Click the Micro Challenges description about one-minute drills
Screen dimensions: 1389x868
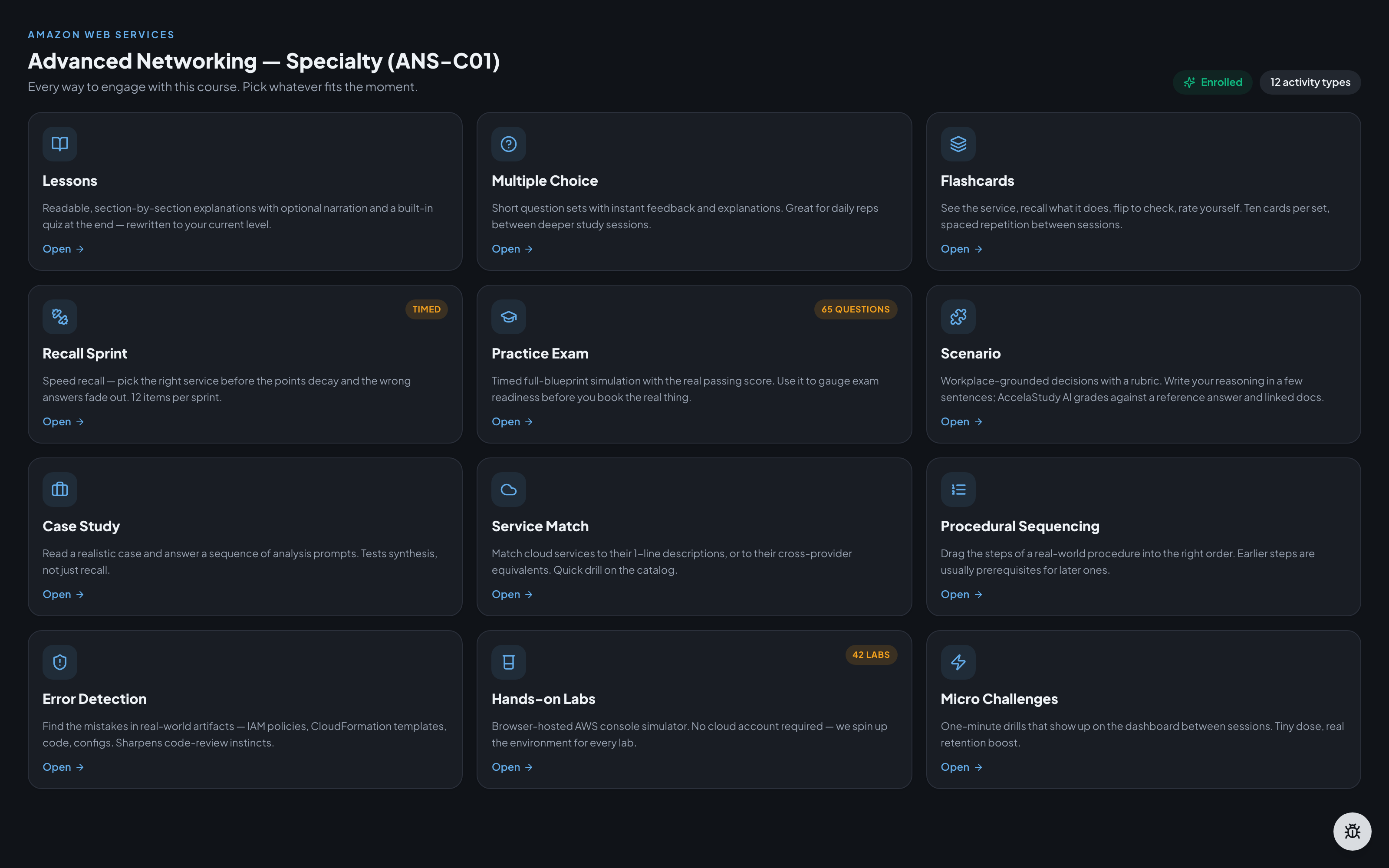point(1142,735)
